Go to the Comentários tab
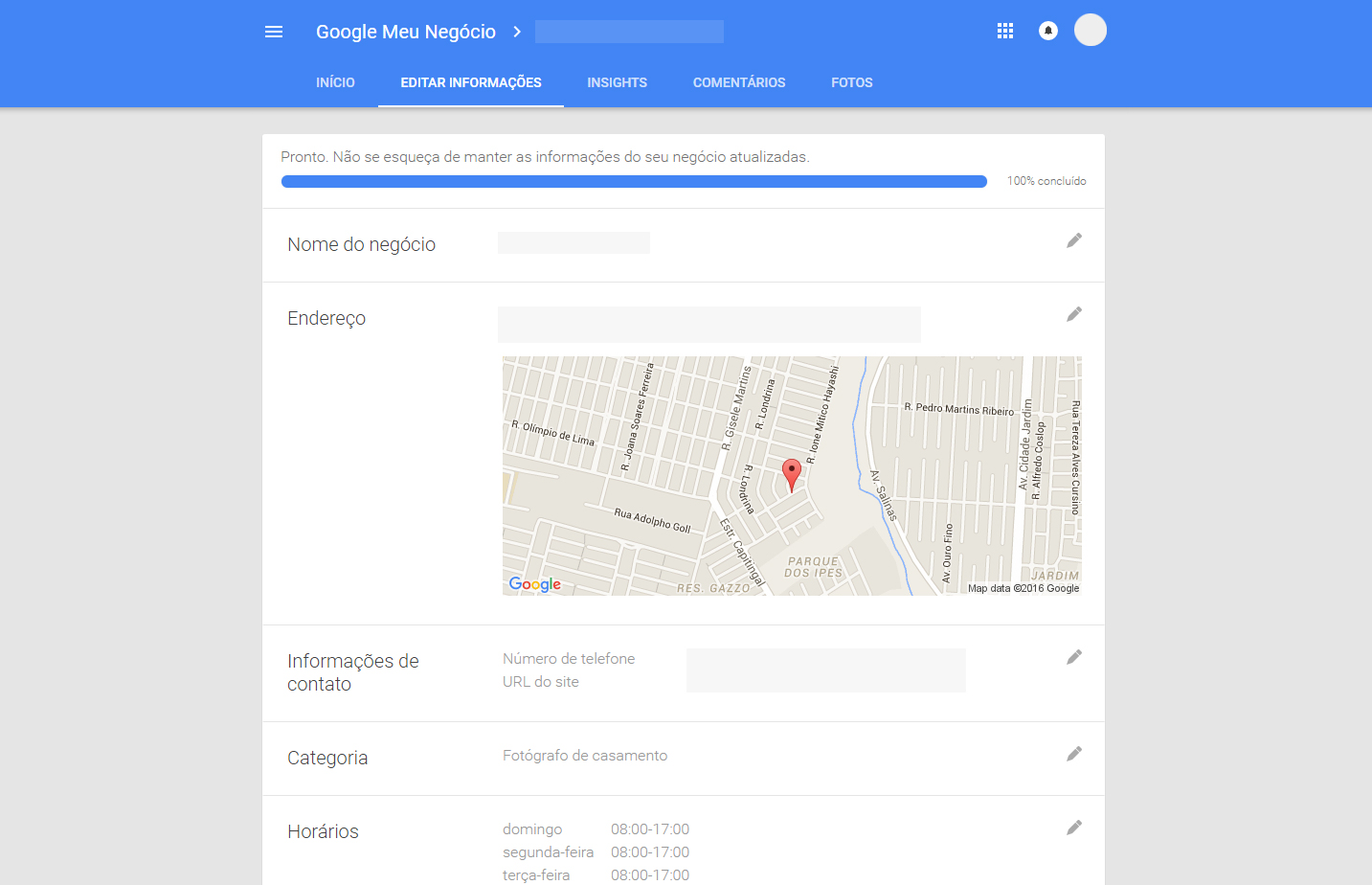Image resolution: width=1372 pixels, height=885 pixels. (739, 82)
